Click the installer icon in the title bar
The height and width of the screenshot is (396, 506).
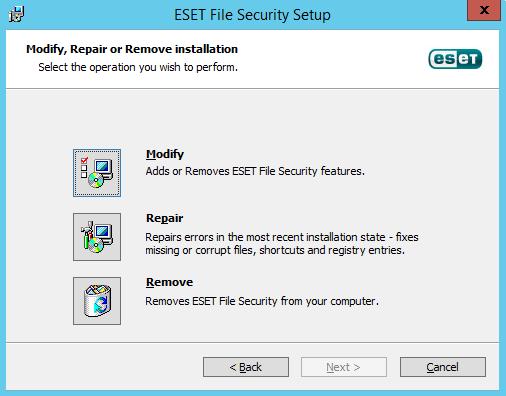coord(16,15)
